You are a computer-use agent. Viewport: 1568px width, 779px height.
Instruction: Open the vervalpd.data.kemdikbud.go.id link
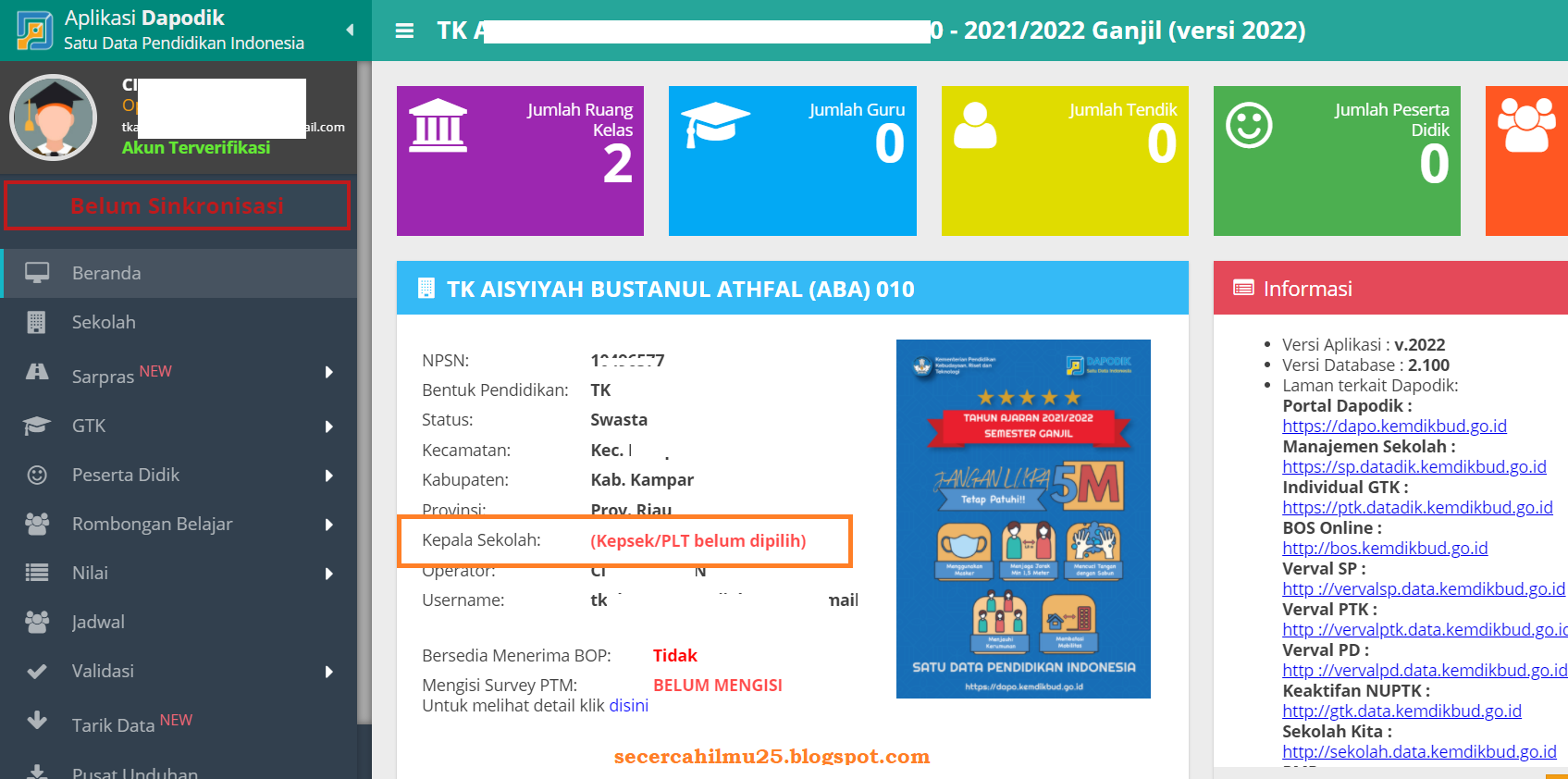[x=1425, y=670]
